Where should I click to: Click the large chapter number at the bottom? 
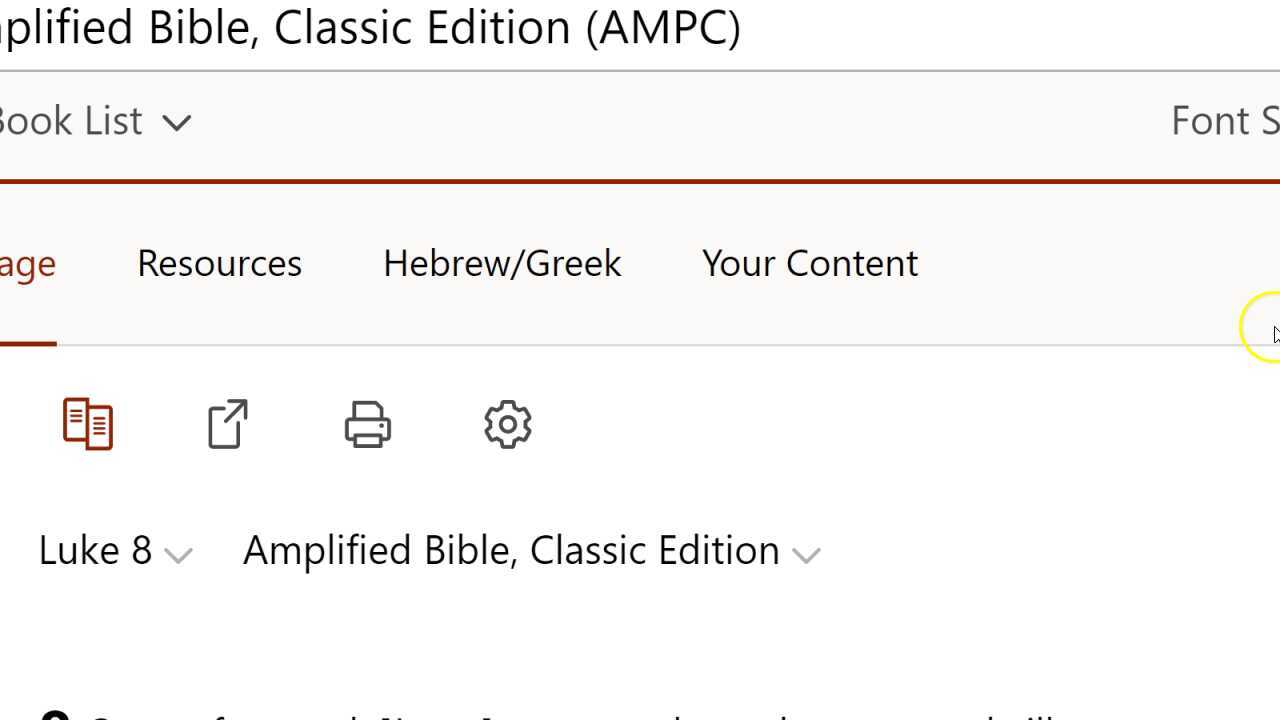pos(55,714)
